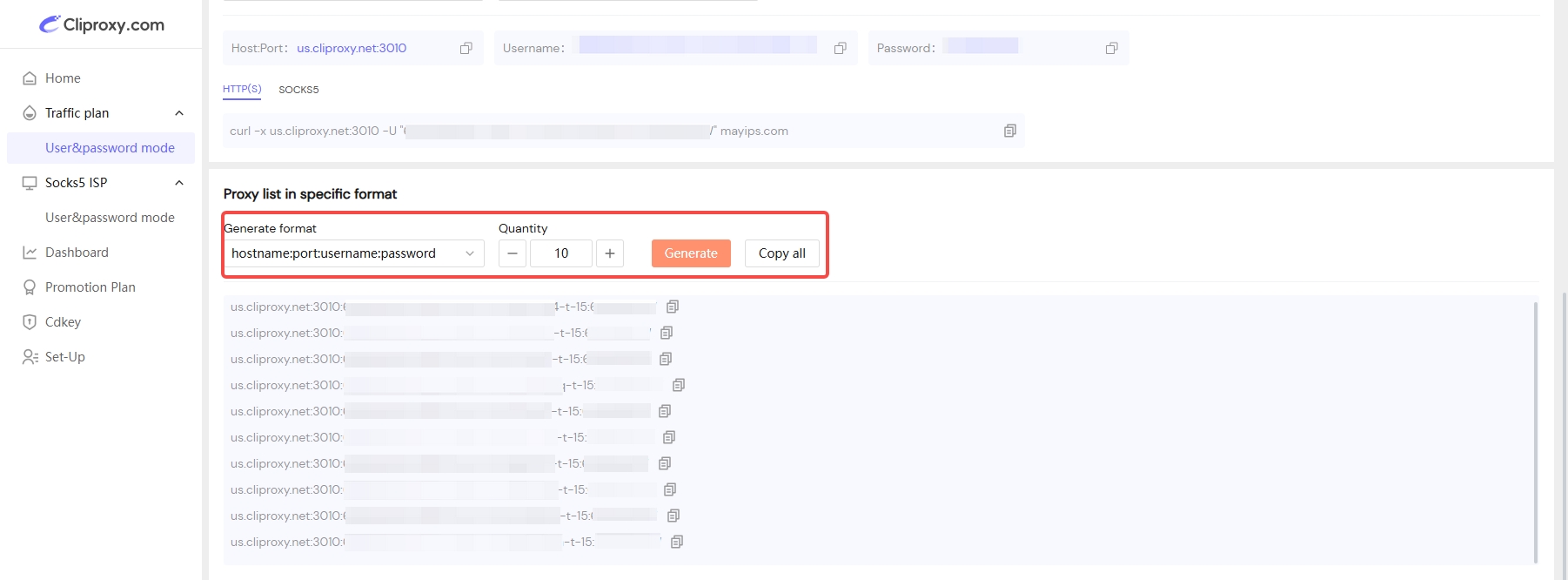1568x580 pixels.
Task: Collapse the Traffic plan menu
Action: pos(179,113)
